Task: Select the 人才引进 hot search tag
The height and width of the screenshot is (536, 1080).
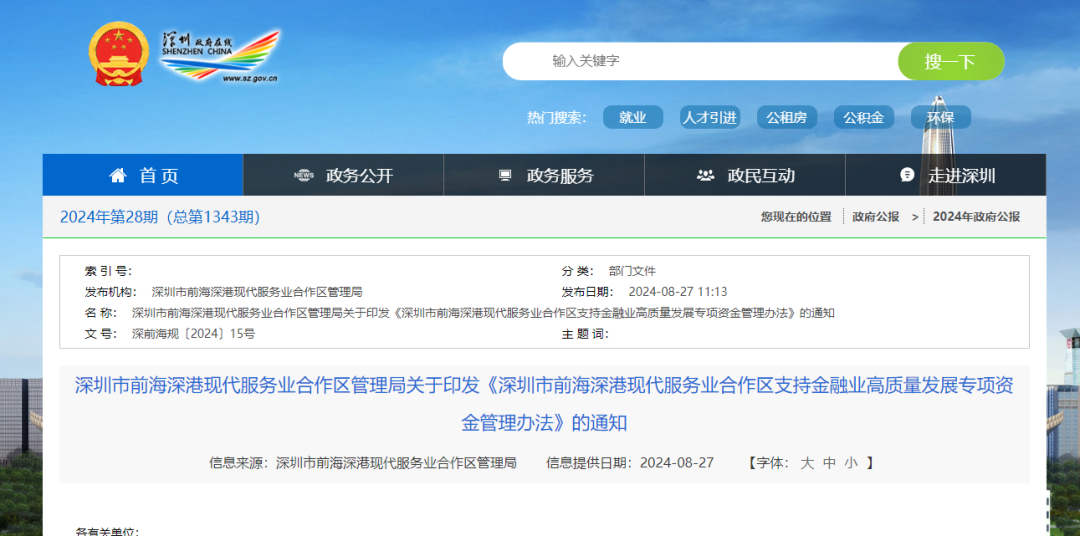Action: pos(710,117)
